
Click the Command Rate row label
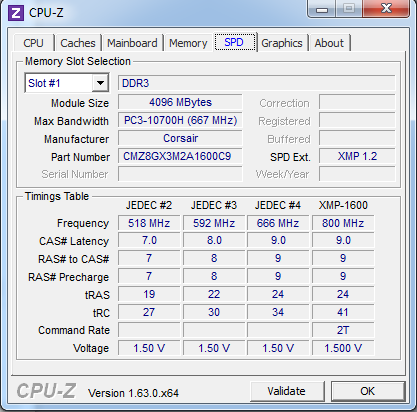74,330
